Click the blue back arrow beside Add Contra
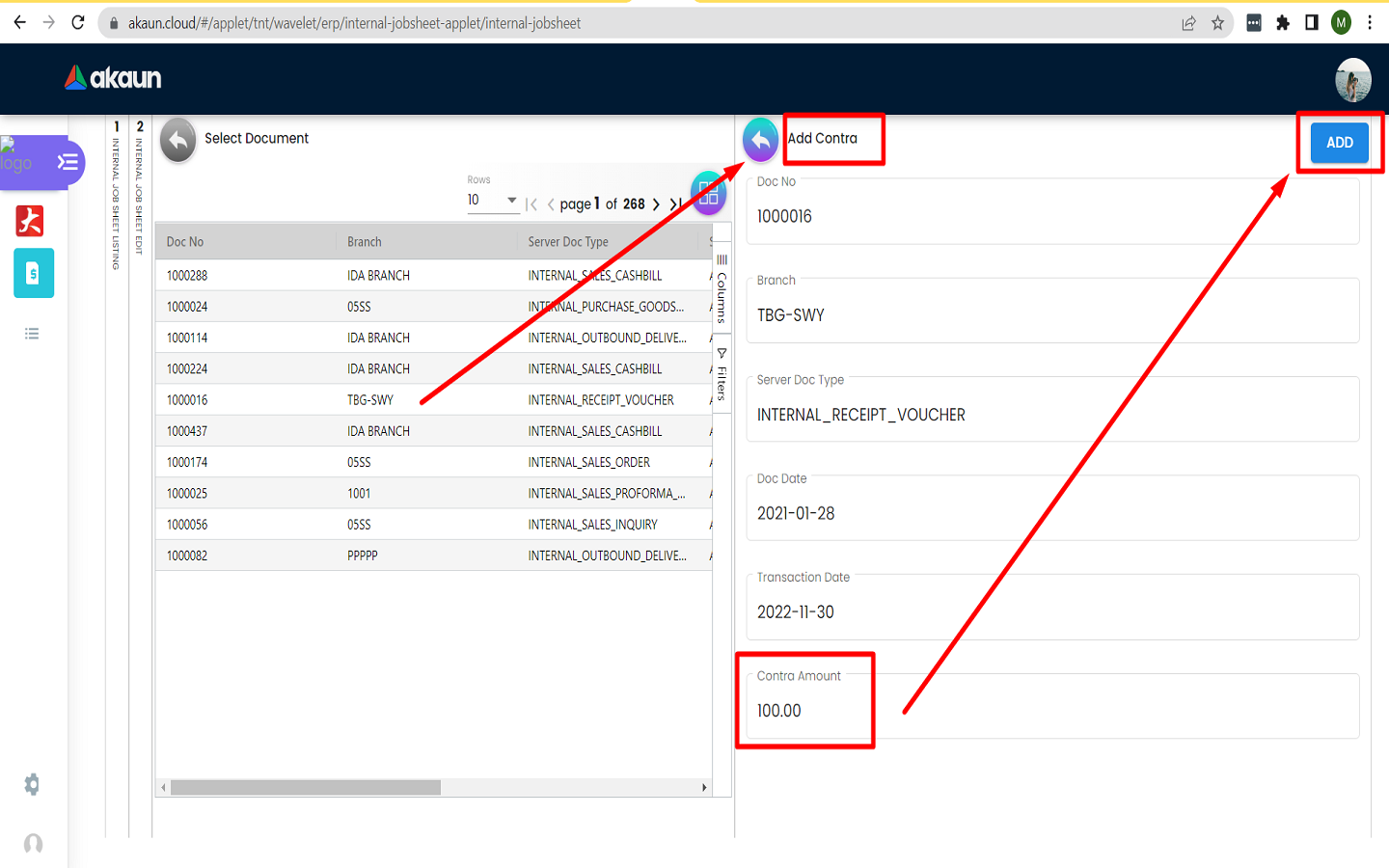The width and height of the screenshot is (1389, 868). click(x=760, y=140)
